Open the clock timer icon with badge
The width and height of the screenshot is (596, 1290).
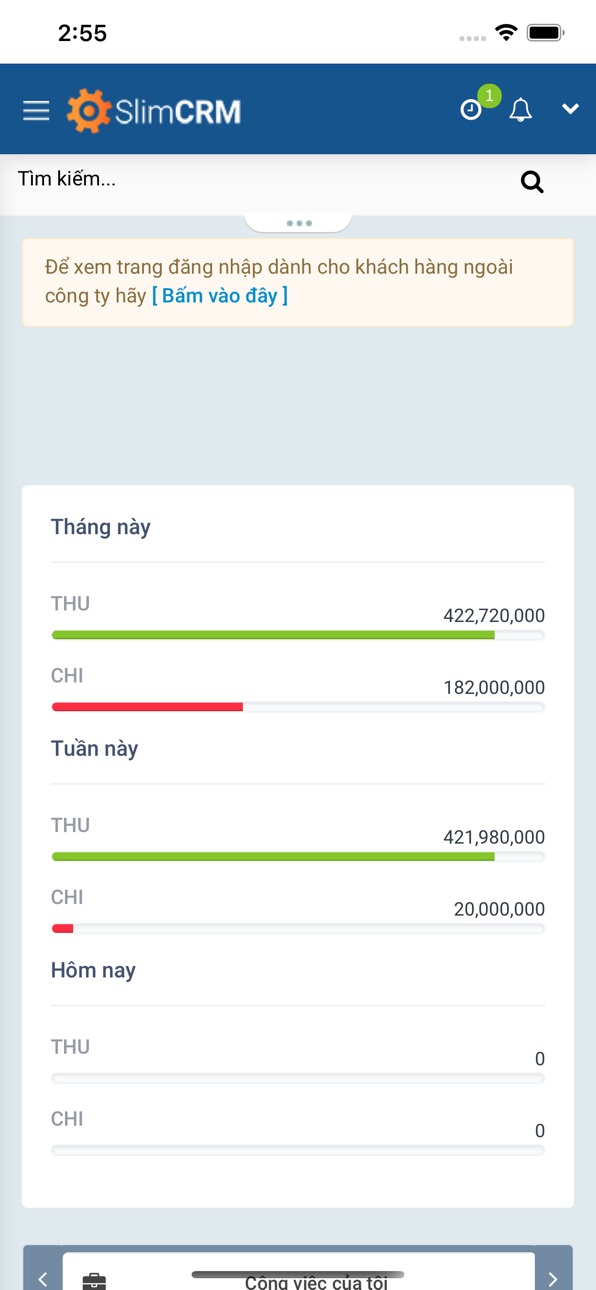pos(471,110)
